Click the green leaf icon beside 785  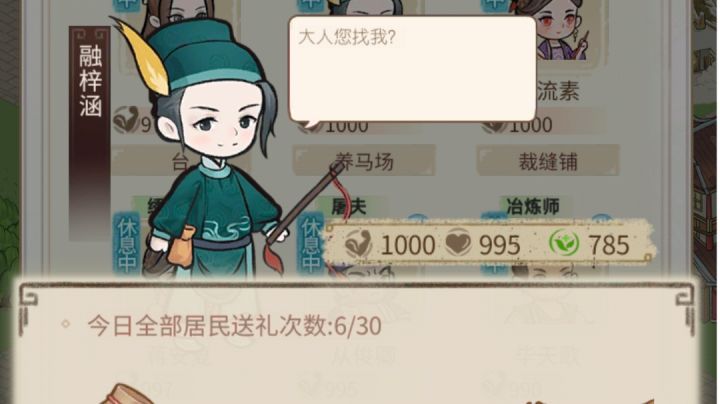point(564,243)
